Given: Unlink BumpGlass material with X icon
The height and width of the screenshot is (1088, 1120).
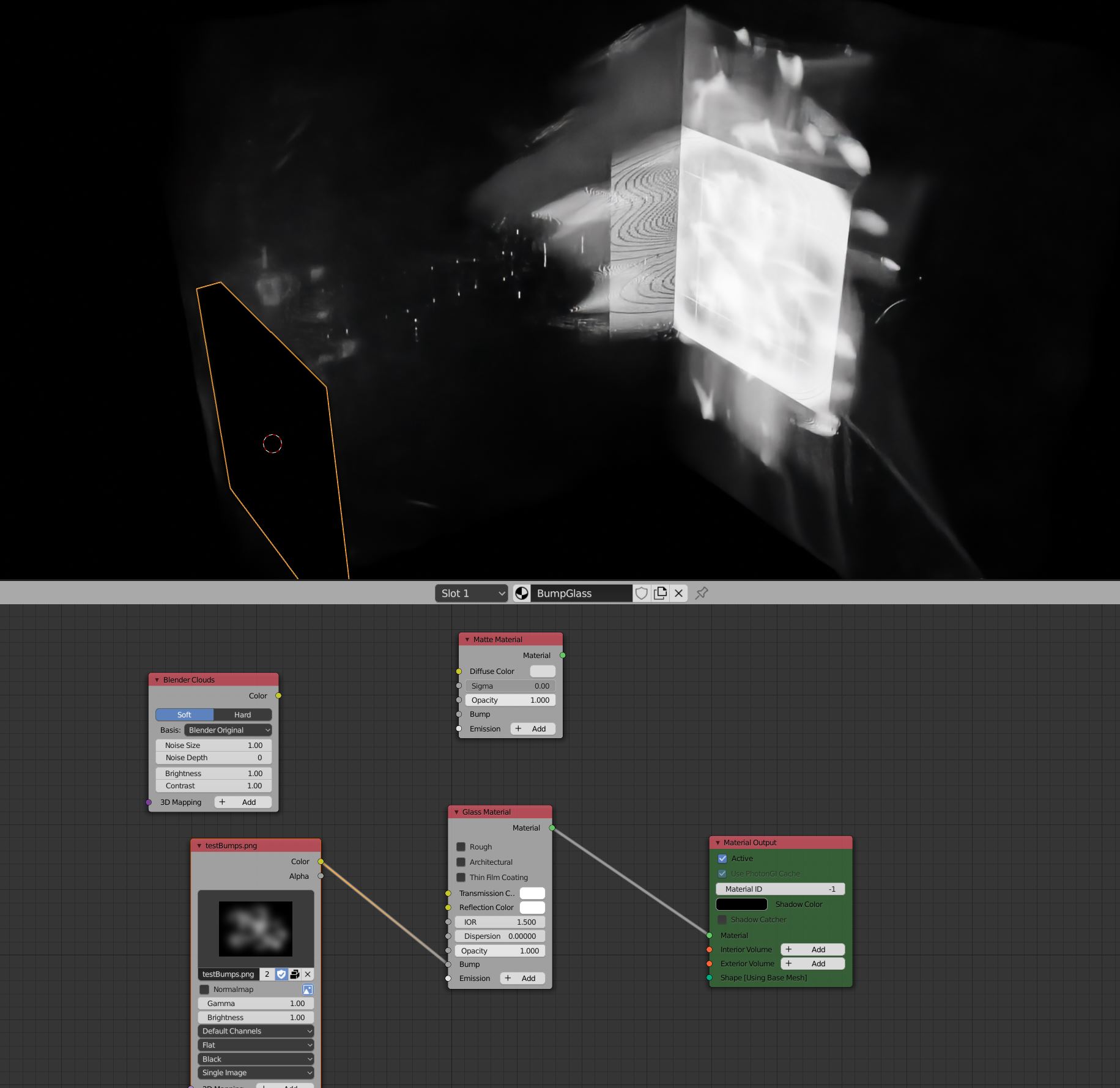Looking at the screenshot, I should coord(678,593).
